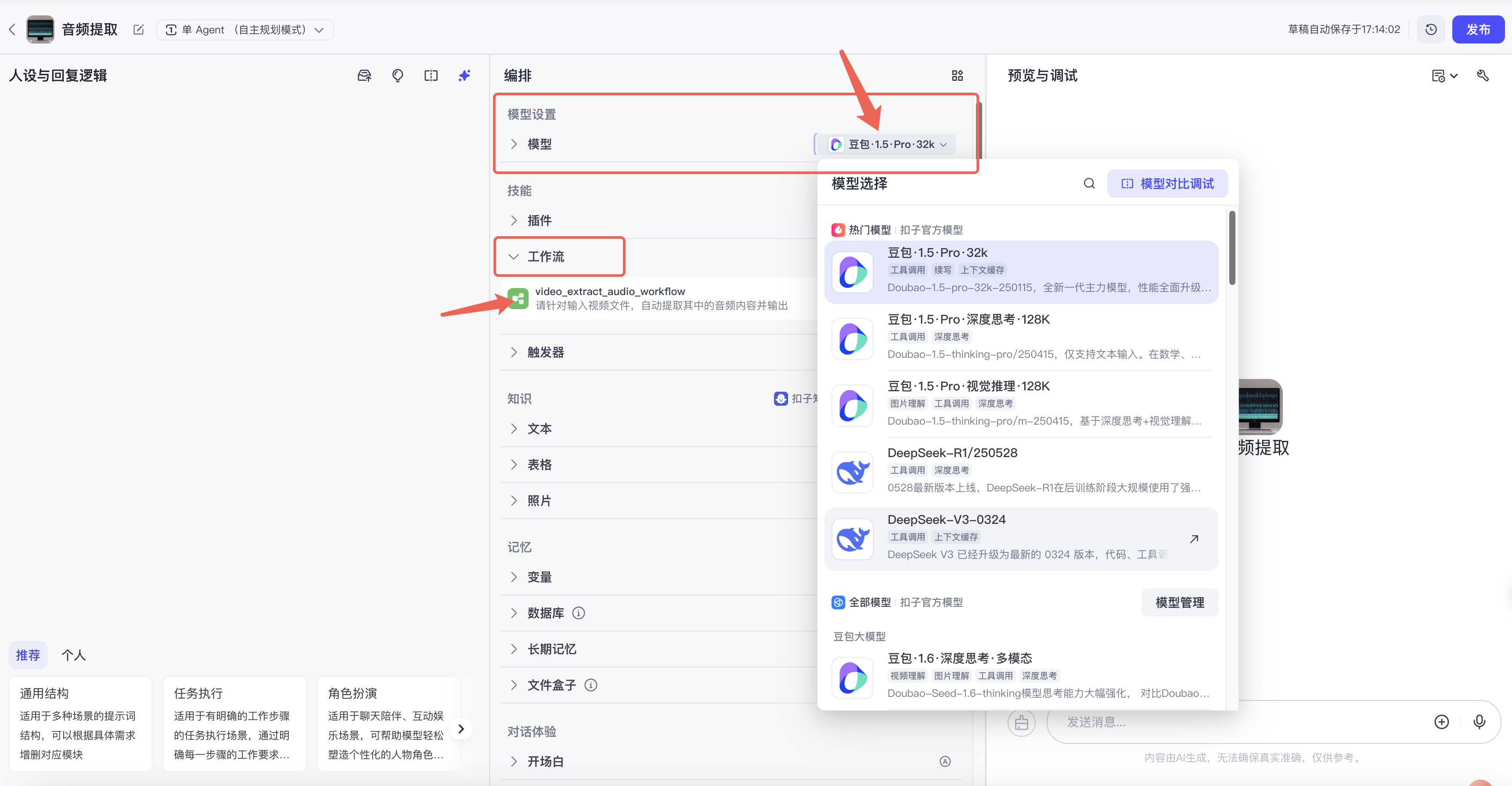Viewport: 1512px width, 786px height.
Task: Click info icon next to 数据库
Action: coord(578,613)
